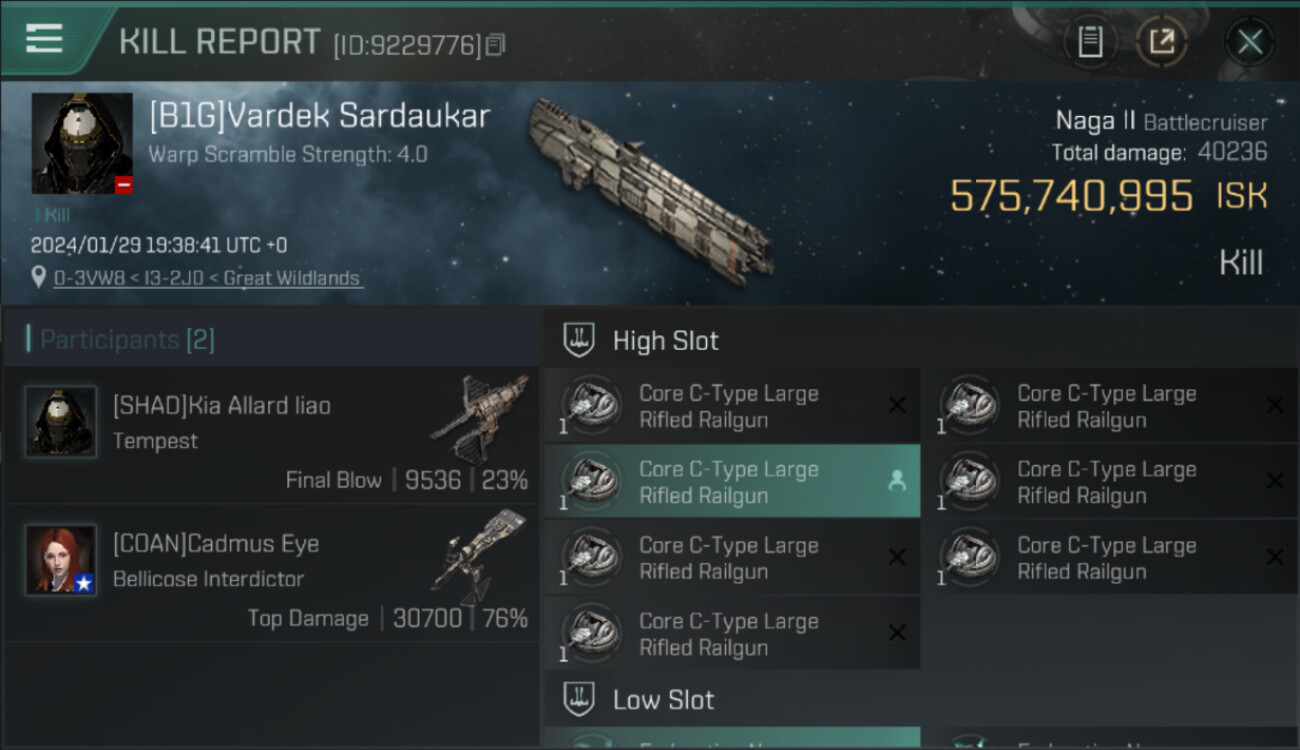Image resolution: width=1300 pixels, height=750 pixels.
Task: Close the kill report window
Action: (1249, 42)
